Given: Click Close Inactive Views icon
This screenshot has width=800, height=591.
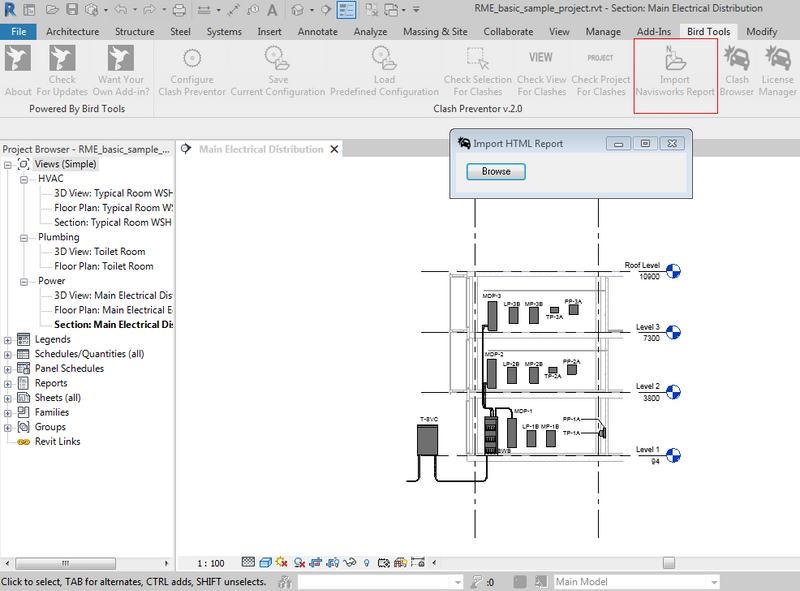Looking at the screenshot, I should (x=372, y=10).
